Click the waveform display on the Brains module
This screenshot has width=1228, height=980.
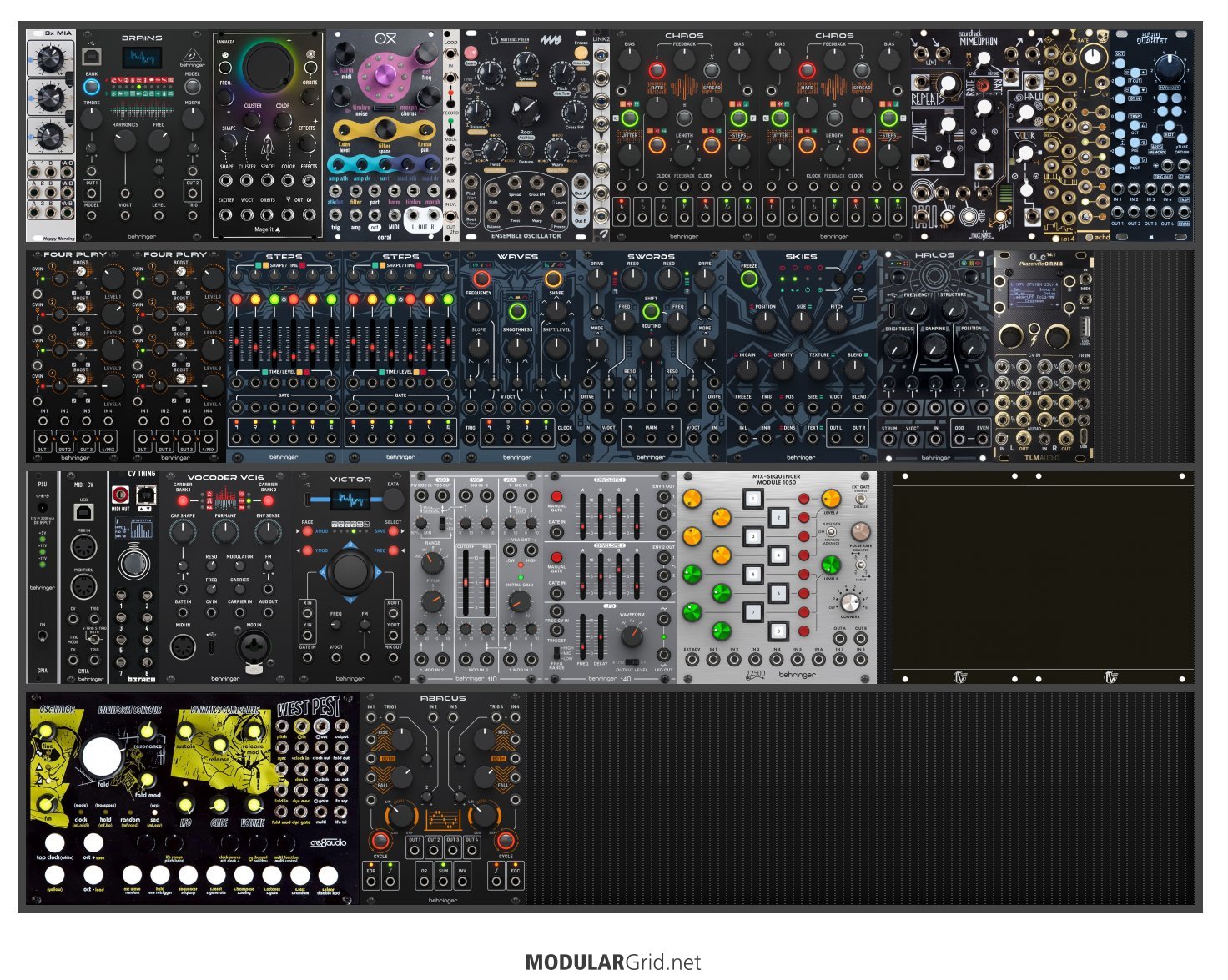tap(142, 58)
